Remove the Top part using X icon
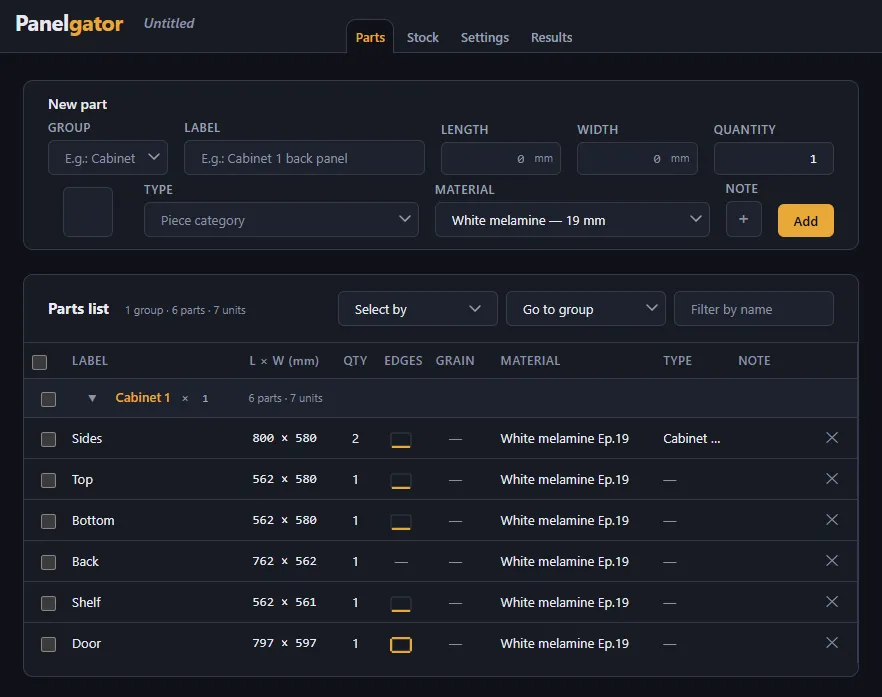Image resolution: width=882 pixels, height=697 pixels. point(831,478)
